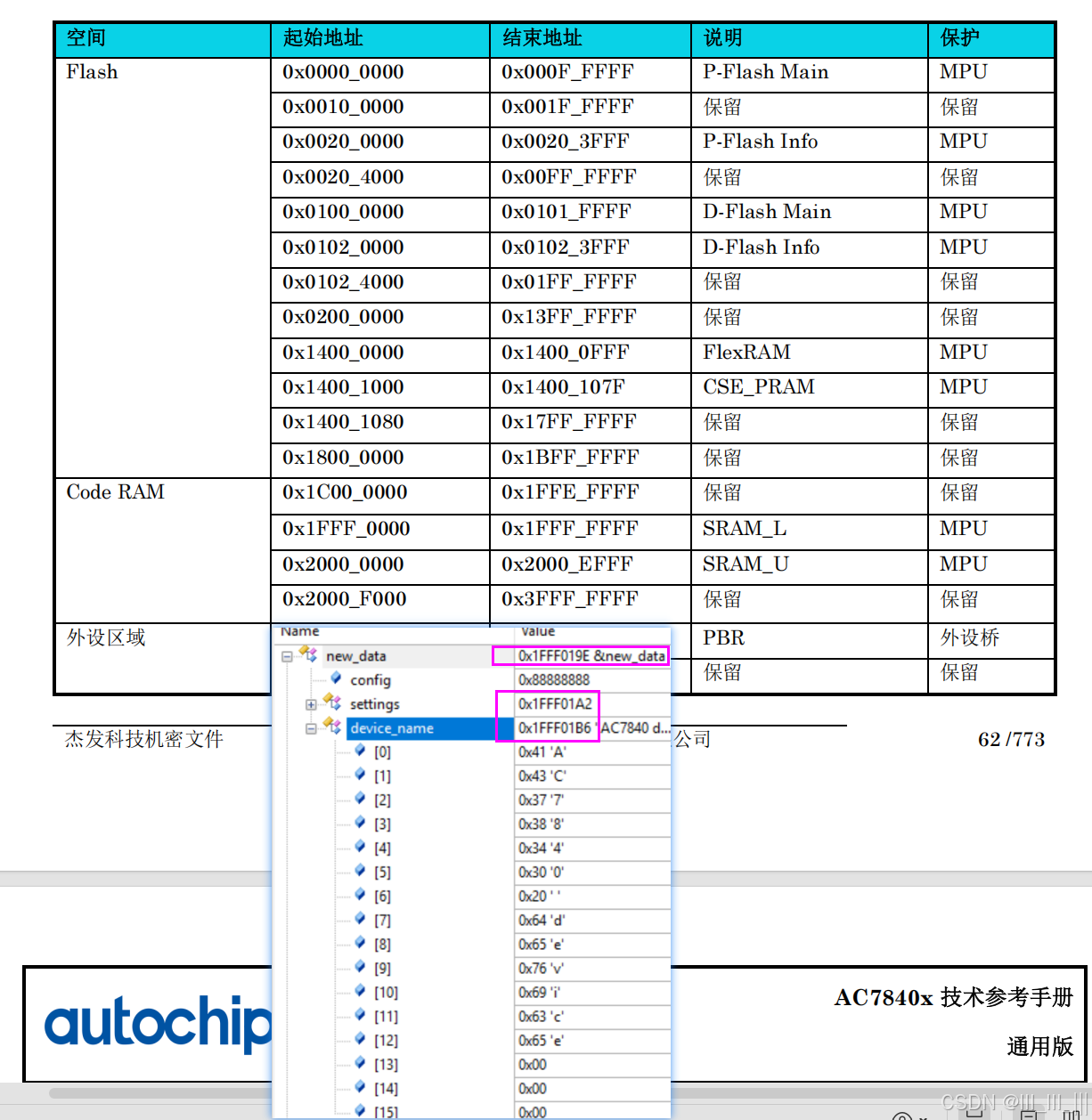Click the settings struct icon

332,702
